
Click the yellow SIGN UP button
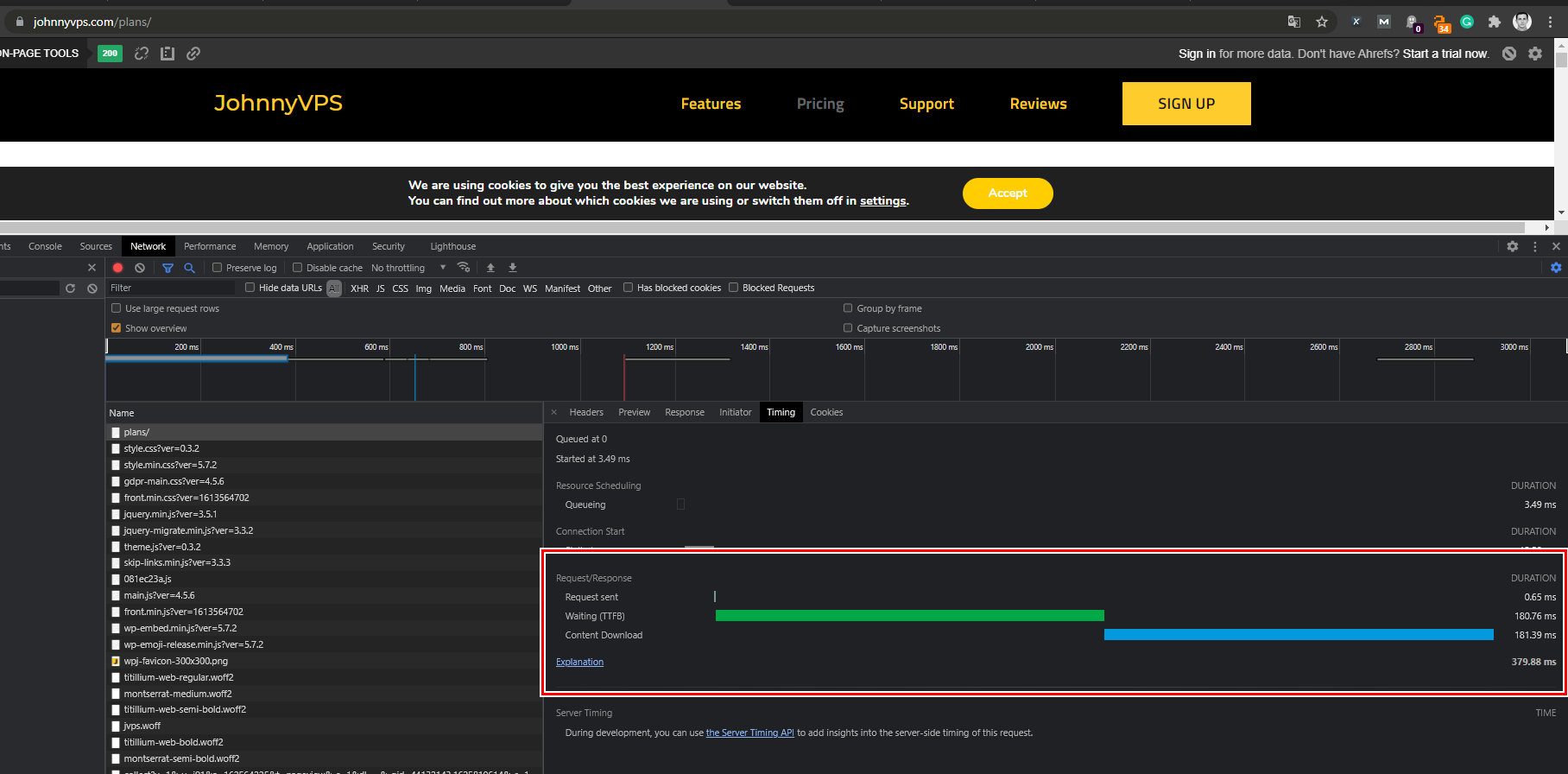point(1186,104)
